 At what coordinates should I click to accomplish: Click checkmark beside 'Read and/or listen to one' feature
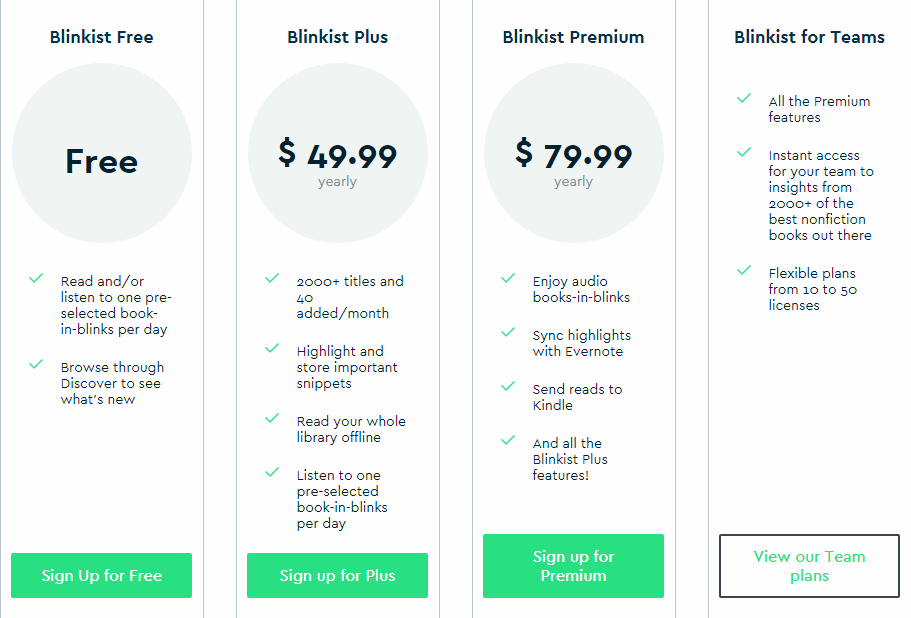tap(36, 278)
